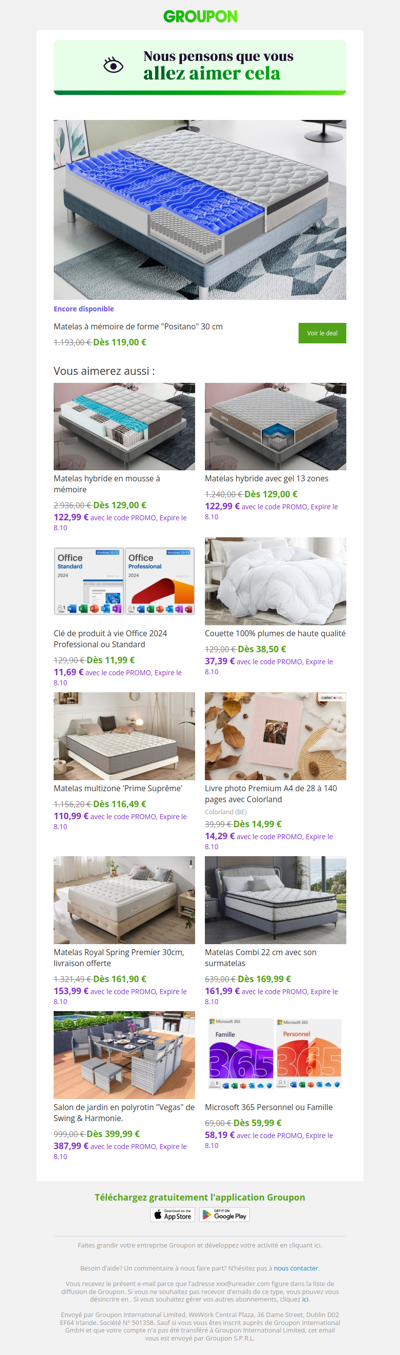The height and width of the screenshot is (1355, 400).
Task: Click the Groupon logo at top
Action: tap(200, 16)
